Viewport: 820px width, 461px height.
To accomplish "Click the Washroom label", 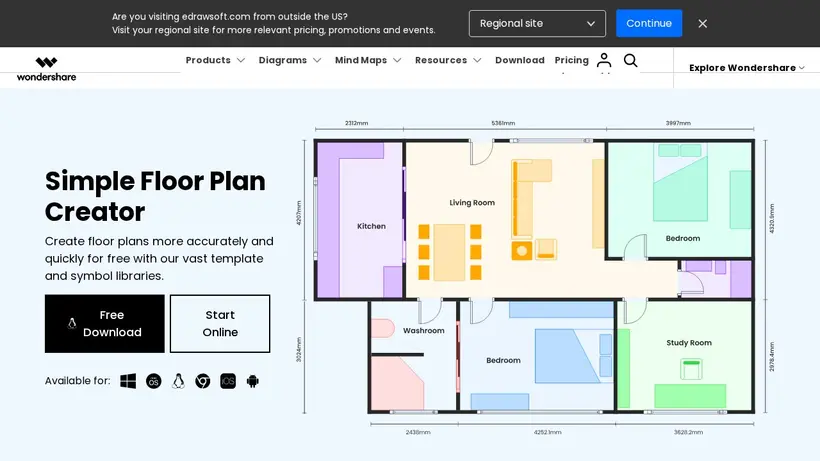I will (424, 331).
